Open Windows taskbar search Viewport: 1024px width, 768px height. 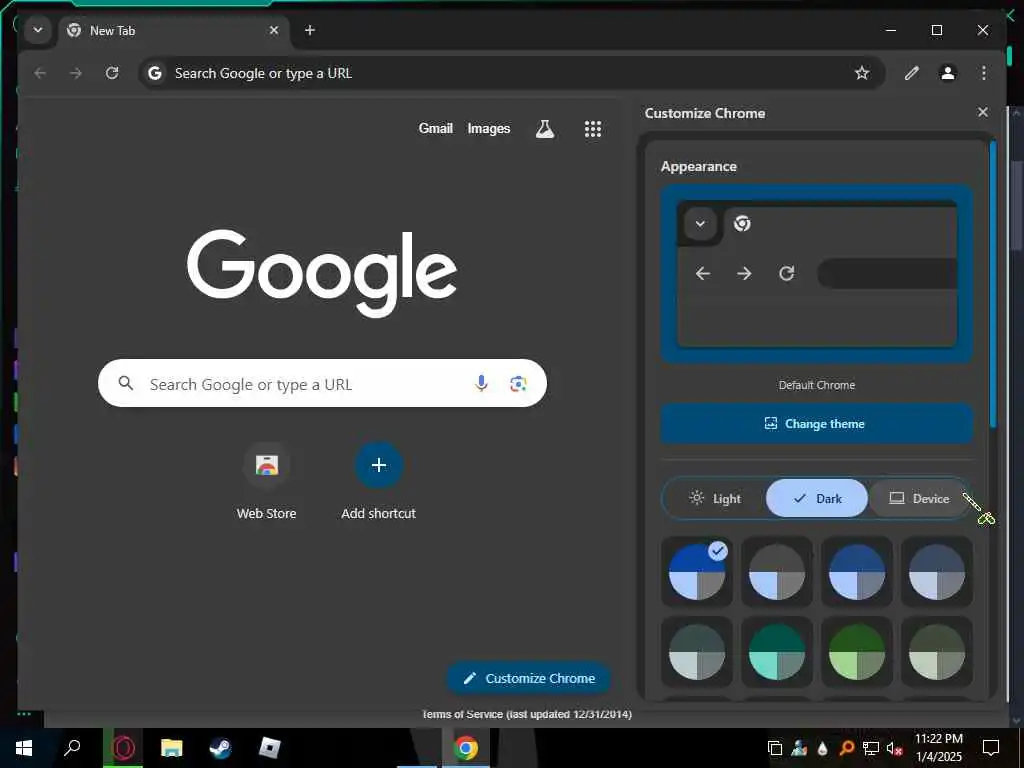(x=72, y=748)
